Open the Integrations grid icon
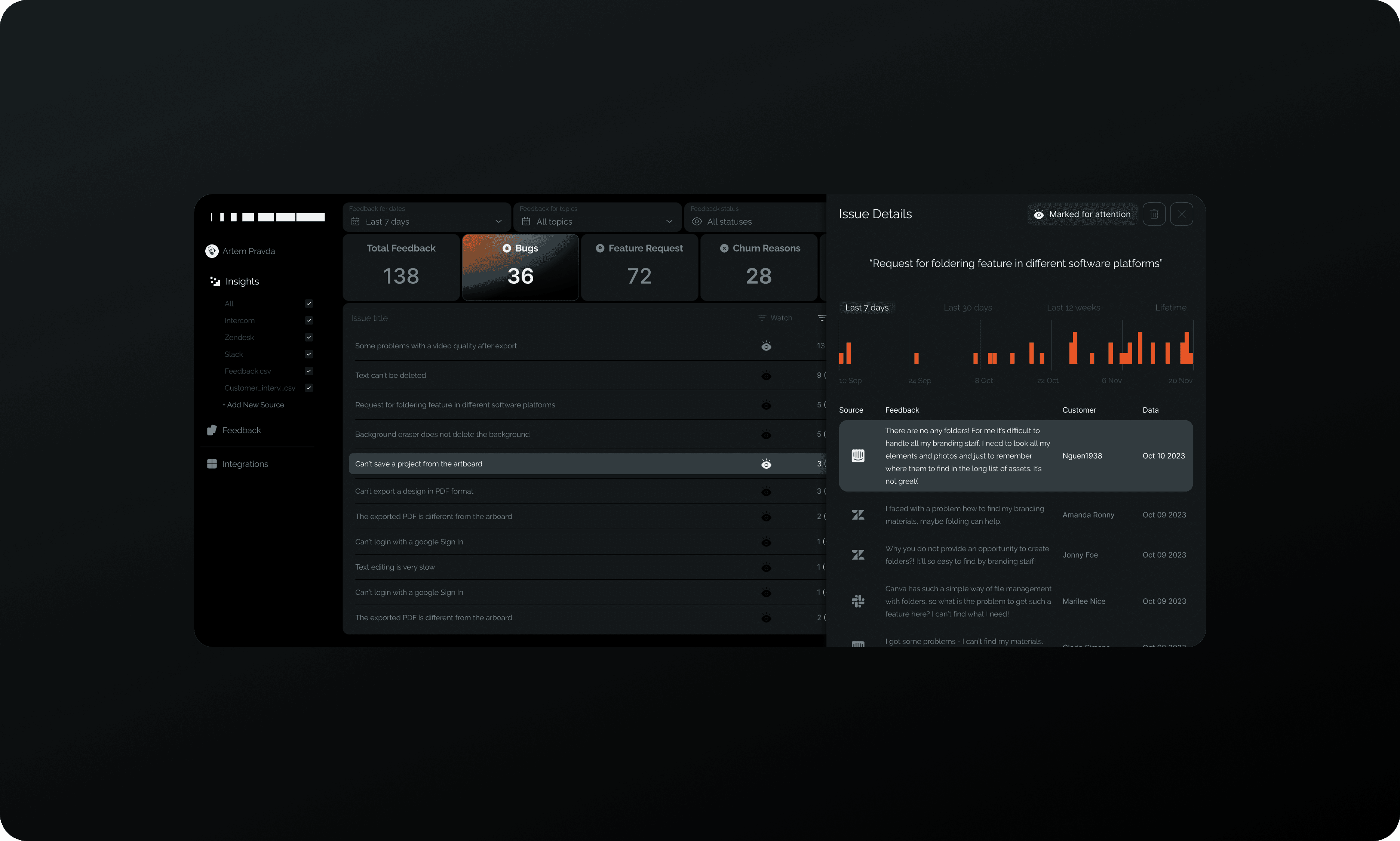Screen dimensions: 1400x841 pos(212,463)
